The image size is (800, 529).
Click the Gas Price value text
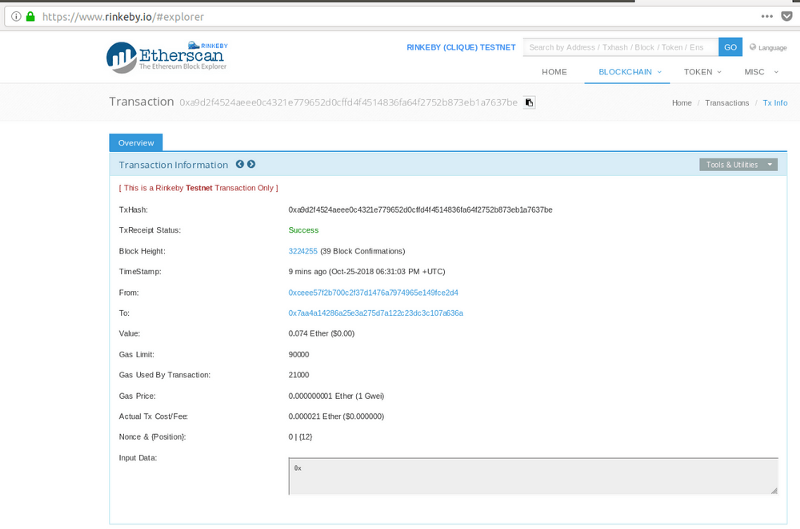pyautogui.click(x=336, y=396)
